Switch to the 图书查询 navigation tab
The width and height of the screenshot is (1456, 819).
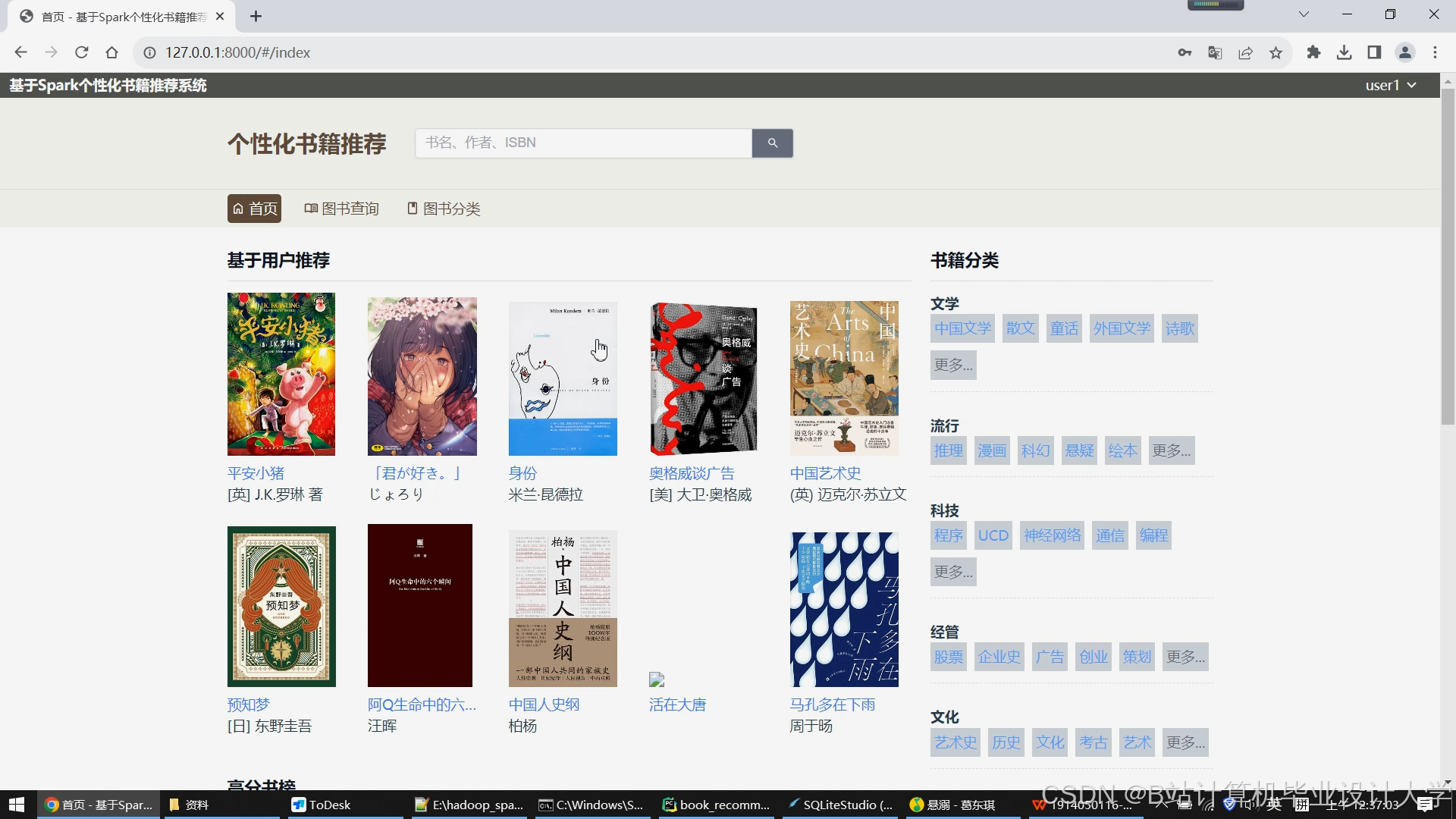click(x=349, y=209)
